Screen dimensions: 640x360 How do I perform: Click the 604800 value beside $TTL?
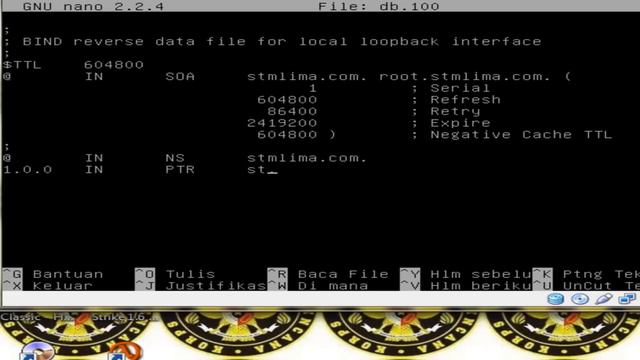[x=114, y=64]
